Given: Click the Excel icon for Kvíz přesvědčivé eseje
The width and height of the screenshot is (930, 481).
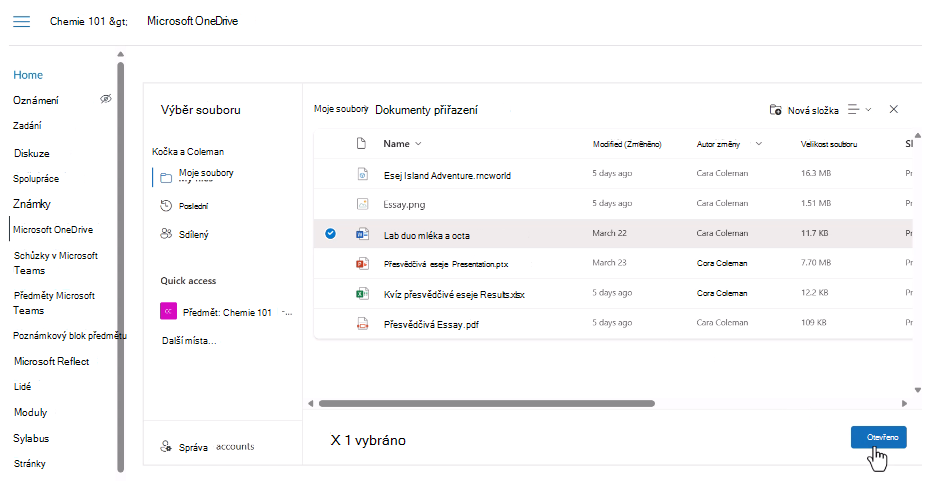Looking at the screenshot, I should pos(362,293).
